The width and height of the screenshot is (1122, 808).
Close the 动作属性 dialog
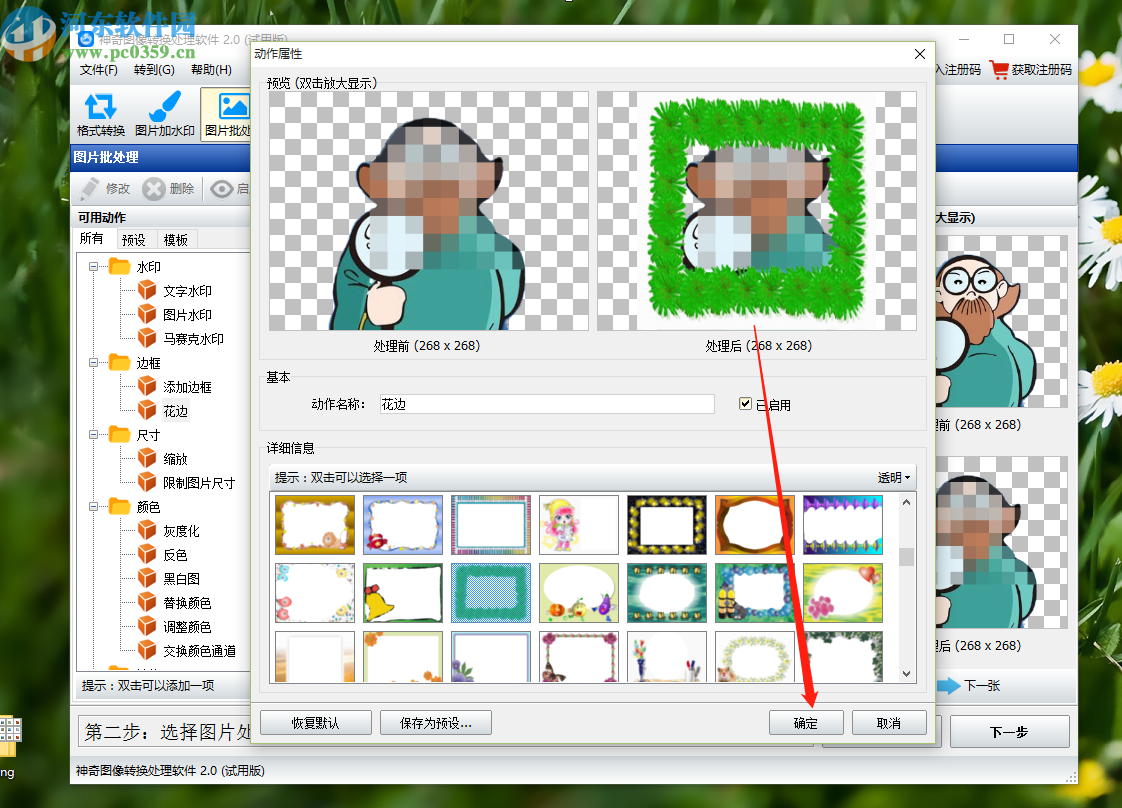(x=919, y=54)
